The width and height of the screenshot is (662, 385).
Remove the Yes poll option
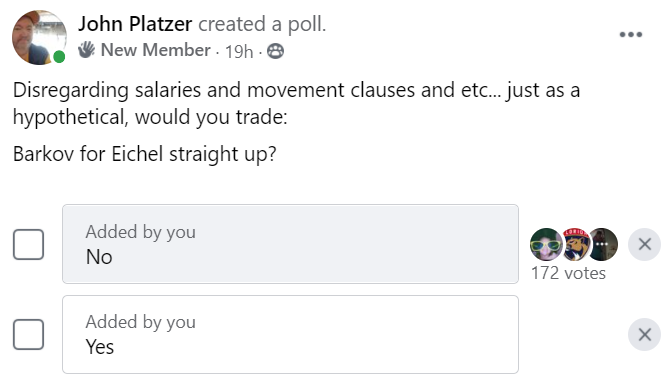[x=644, y=335]
